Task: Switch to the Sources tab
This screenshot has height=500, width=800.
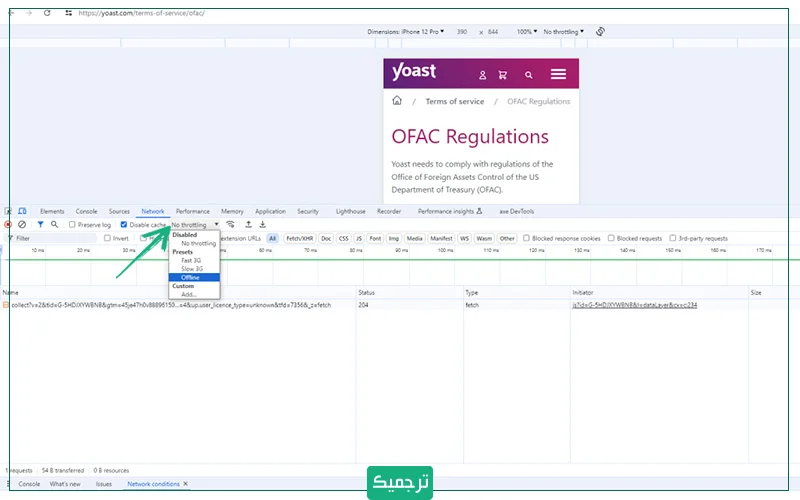Action: coord(119,211)
